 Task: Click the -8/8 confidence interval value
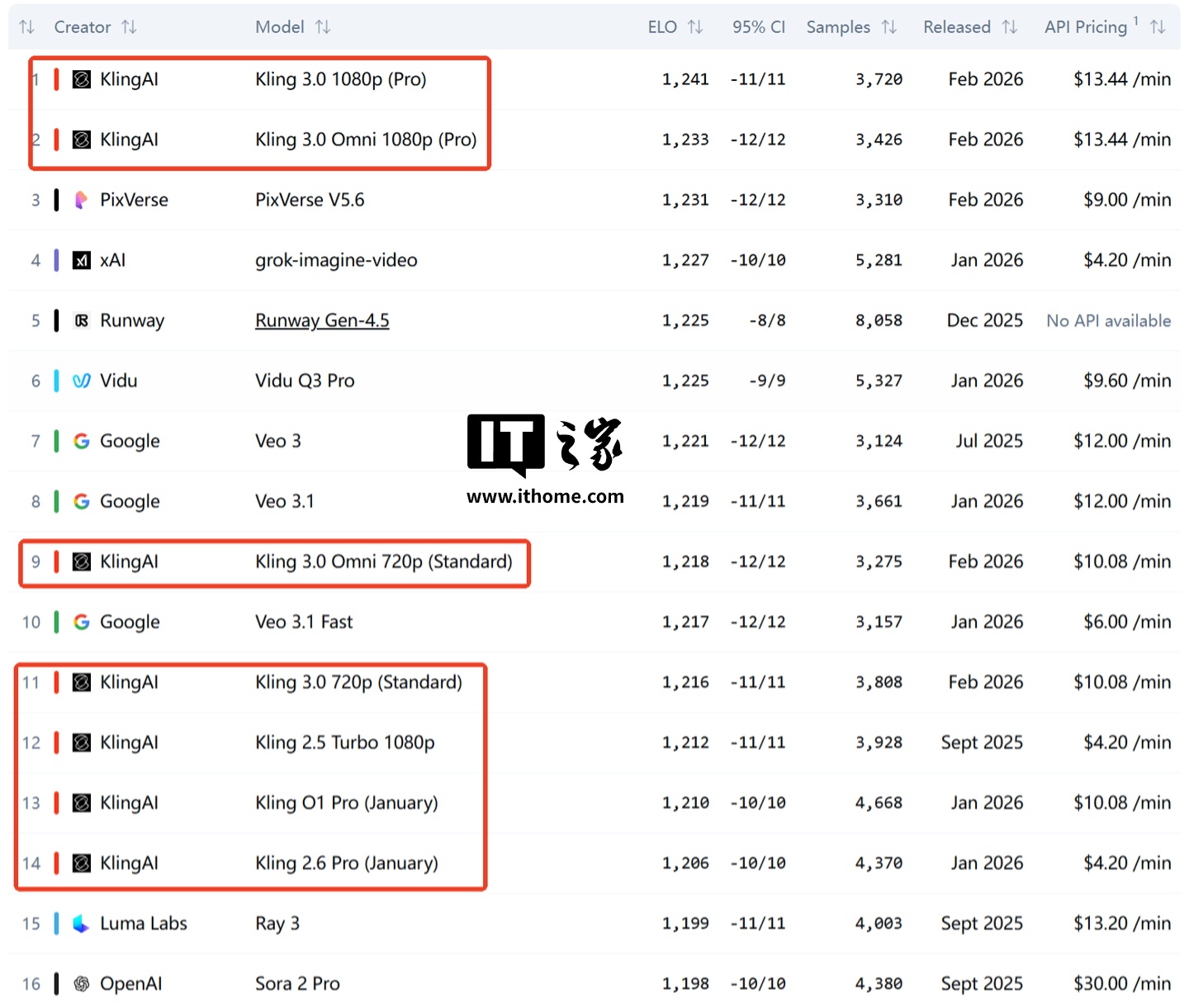(x=767, y=320)
